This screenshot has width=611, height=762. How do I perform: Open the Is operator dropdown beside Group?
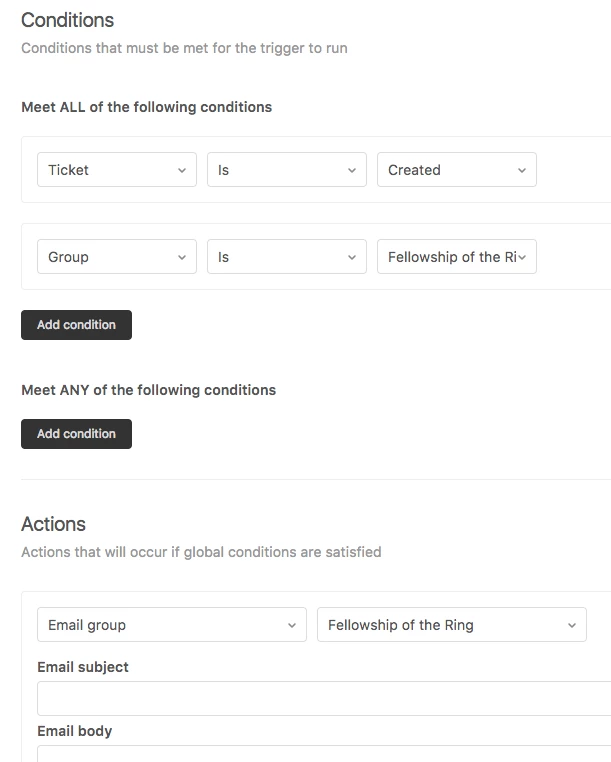[x=286, y=257]
